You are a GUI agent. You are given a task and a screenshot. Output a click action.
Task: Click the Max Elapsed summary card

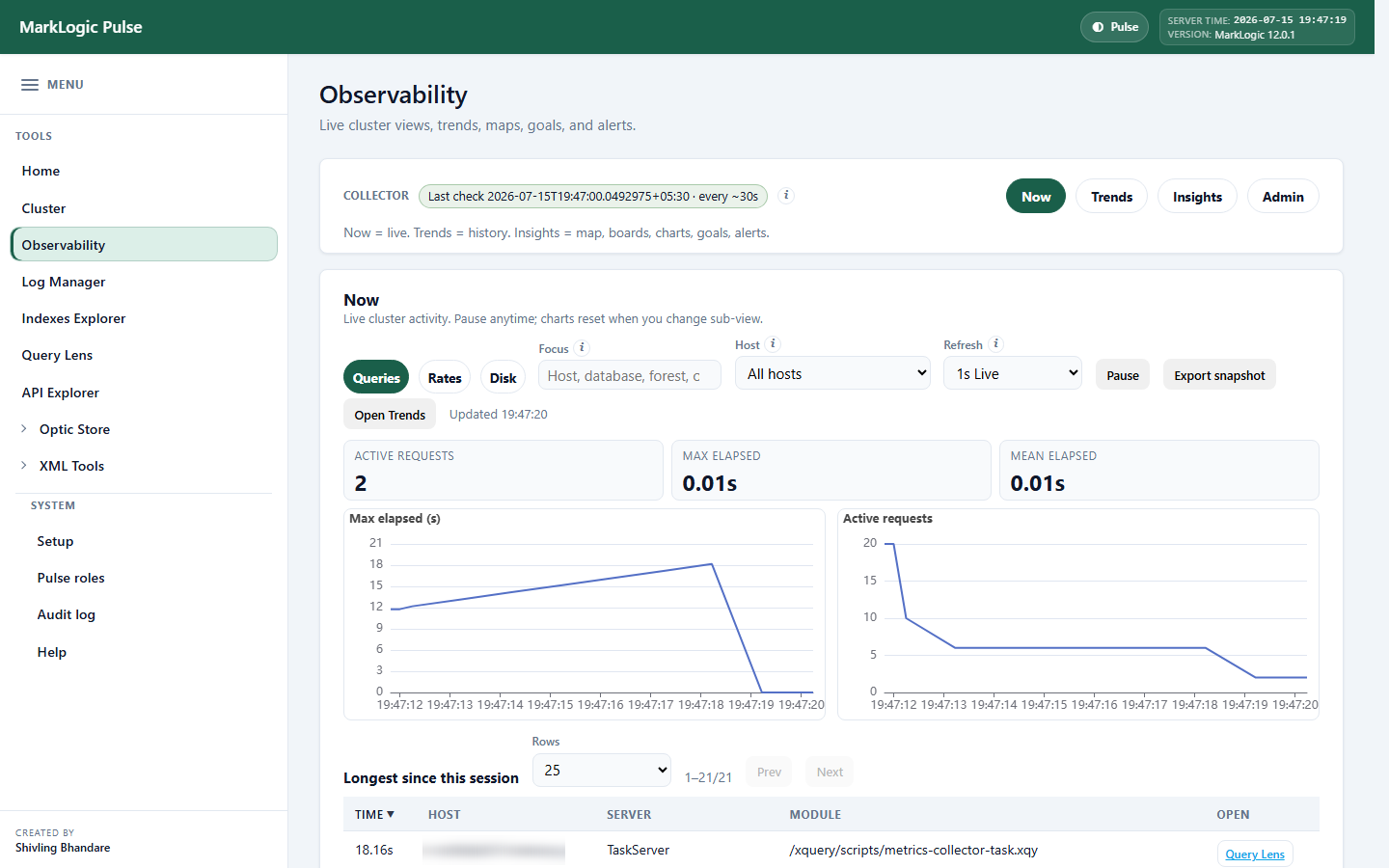click(831, 470)
